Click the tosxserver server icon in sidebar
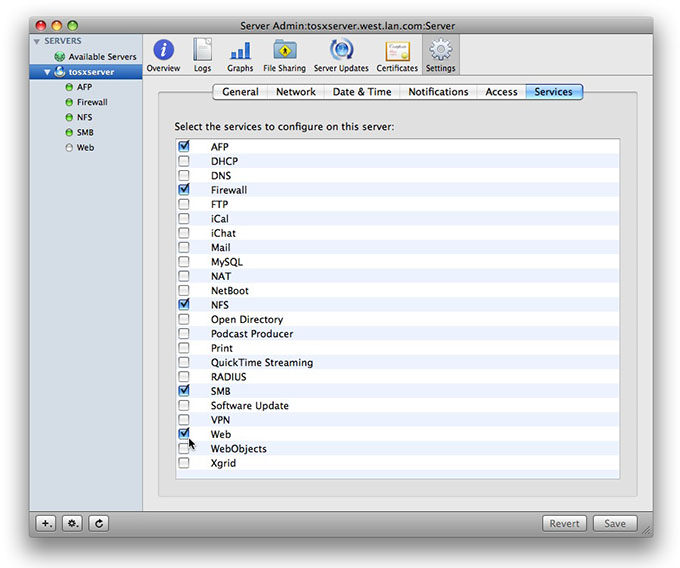The width and height of the screenshot is (680, 568). point(59,72)
